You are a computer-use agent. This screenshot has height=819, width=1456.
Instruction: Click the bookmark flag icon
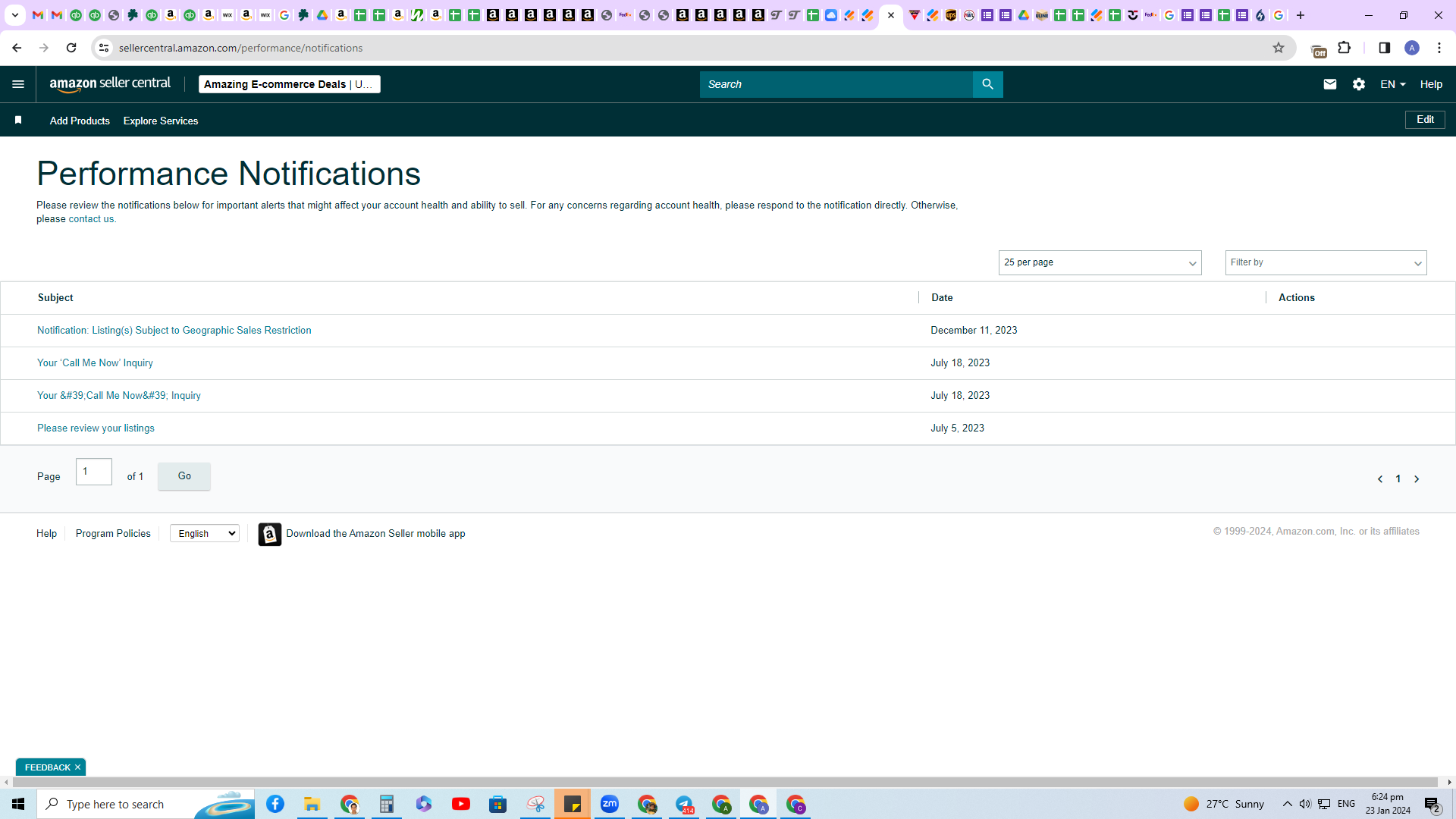click(18, 121)
